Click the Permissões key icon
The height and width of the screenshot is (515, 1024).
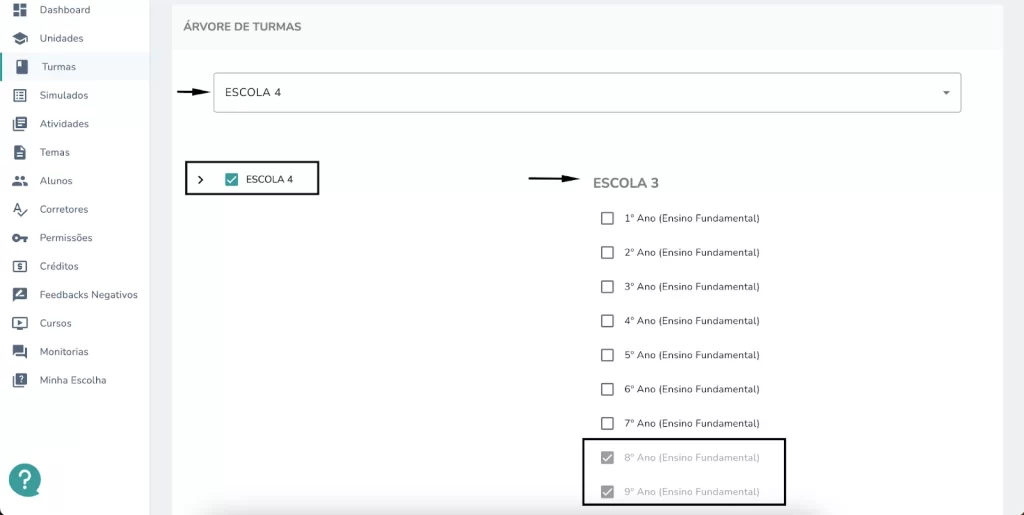pyautogui.click(x=20, y=238)
